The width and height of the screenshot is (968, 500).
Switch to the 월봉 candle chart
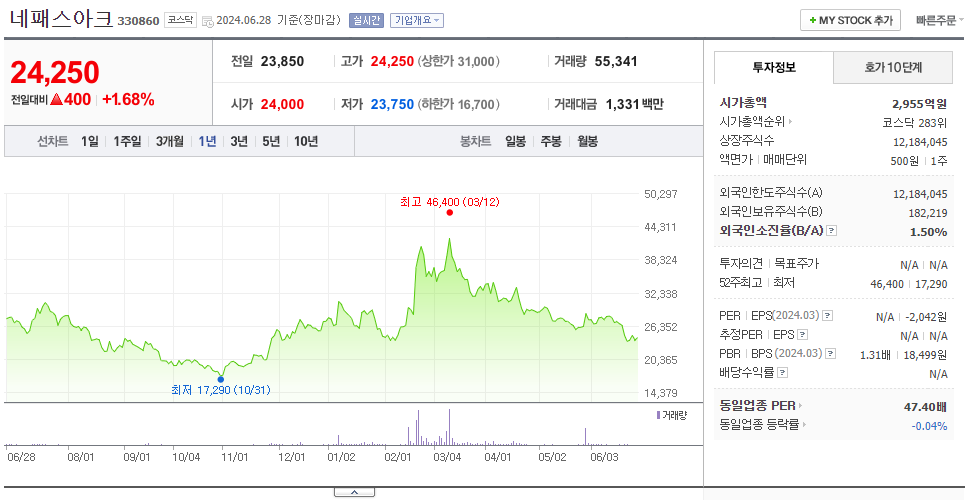pyautogui.click(x=588, y=141)
